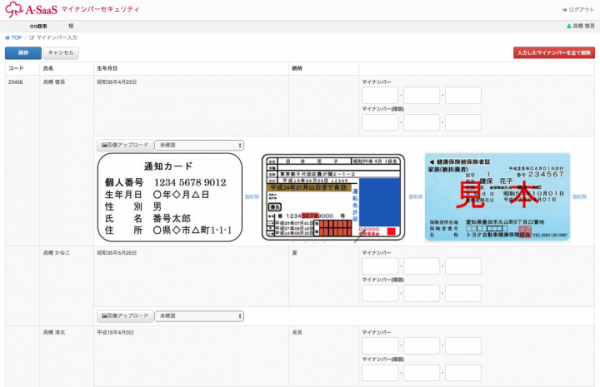The height and width of the screenshot is (387, 600).
Task: Focus first マイナンバー box in 長男 row
Action: 380,346
